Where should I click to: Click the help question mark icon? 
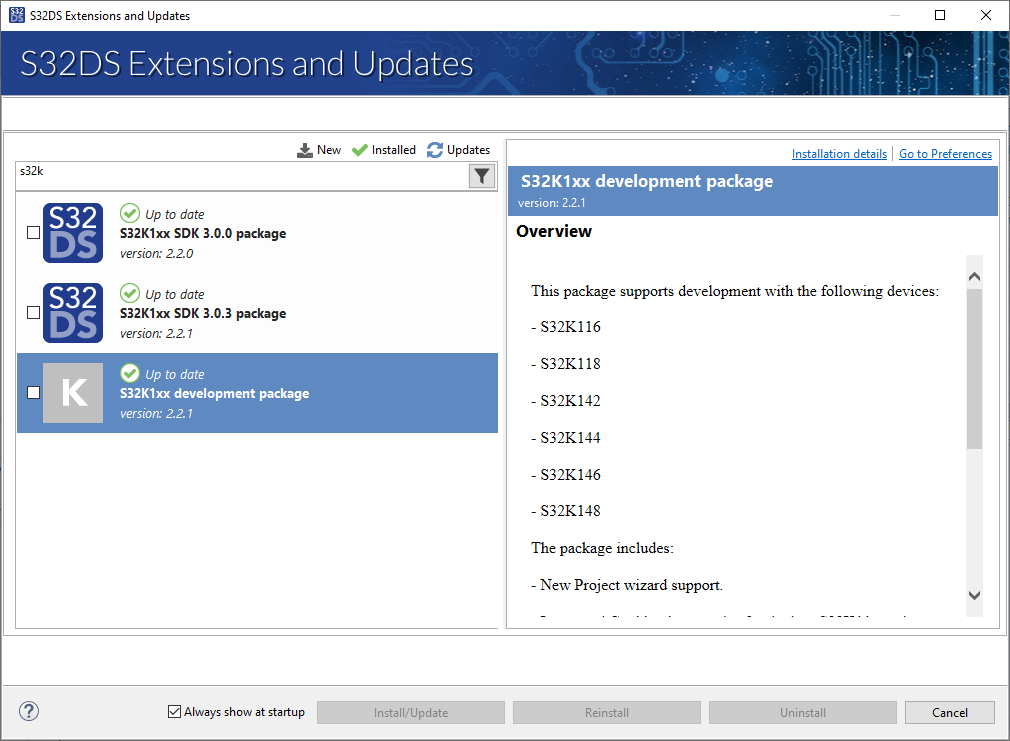pyautogui.click(x=29, y=712)
